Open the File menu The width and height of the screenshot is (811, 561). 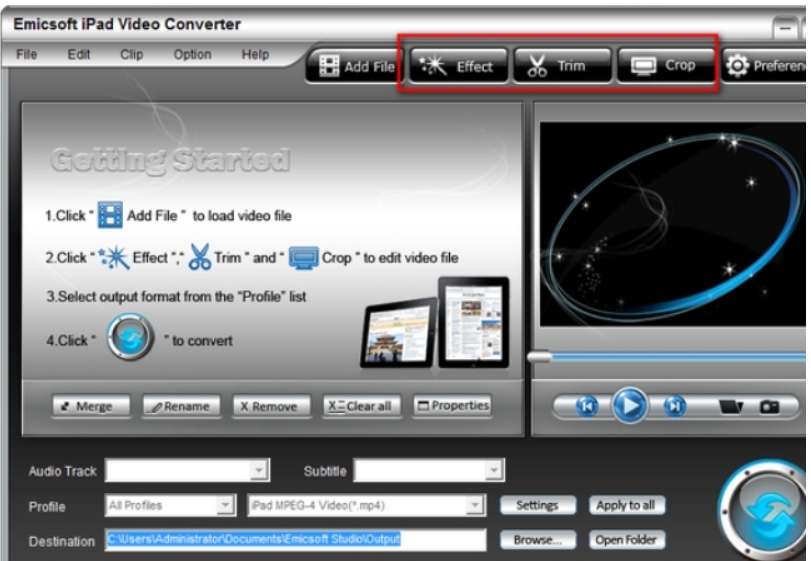coord(26,54)
